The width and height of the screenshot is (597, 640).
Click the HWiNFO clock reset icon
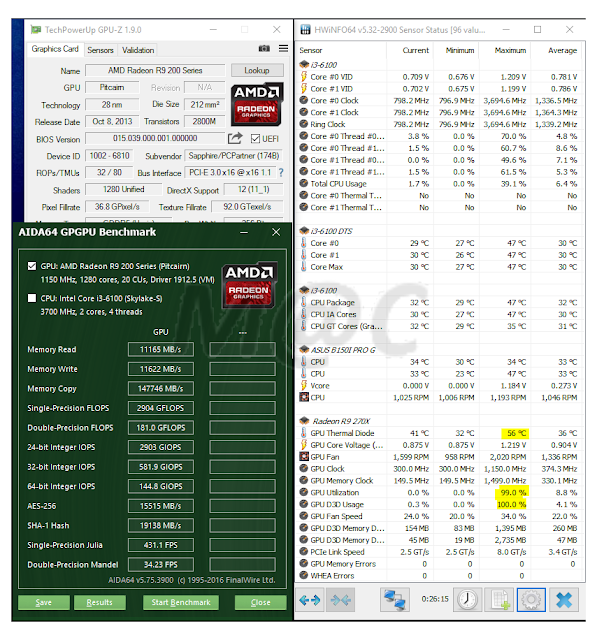(467, 600)
